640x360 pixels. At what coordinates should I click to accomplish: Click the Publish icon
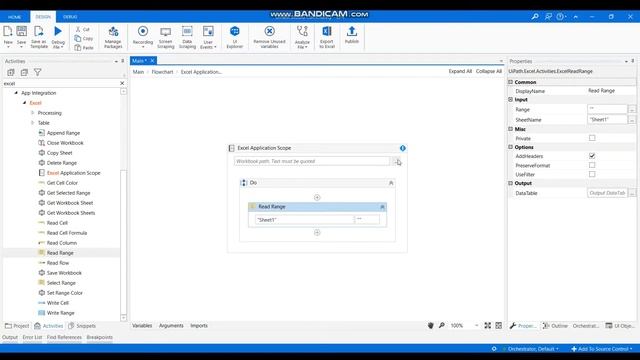(352, 31)
